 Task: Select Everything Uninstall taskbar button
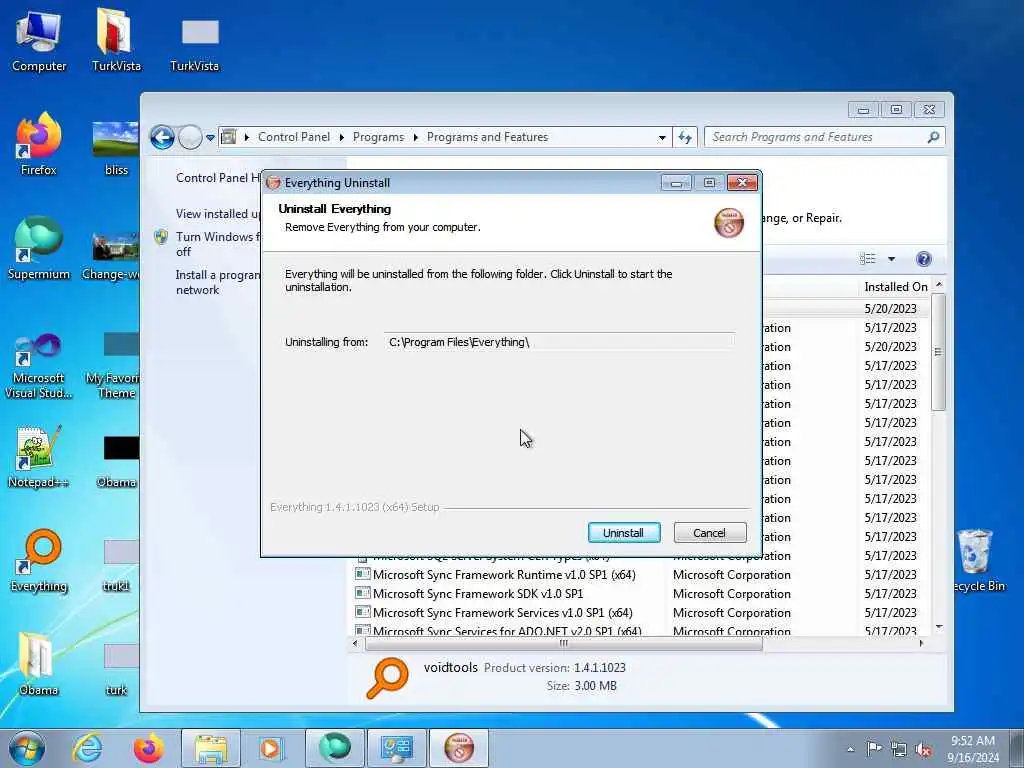[458, 748]
